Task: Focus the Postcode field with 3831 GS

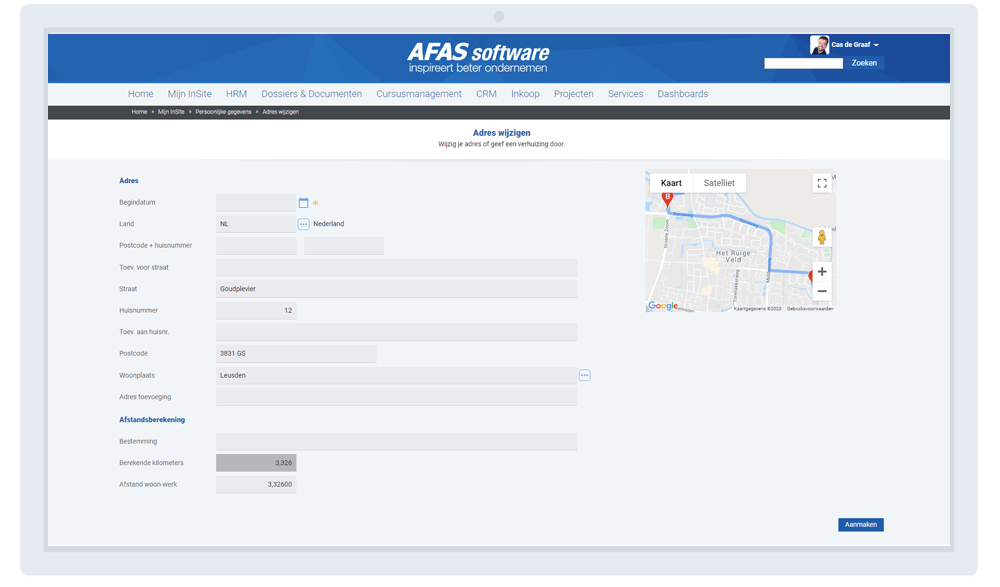Action: click(x=296, y=353)
